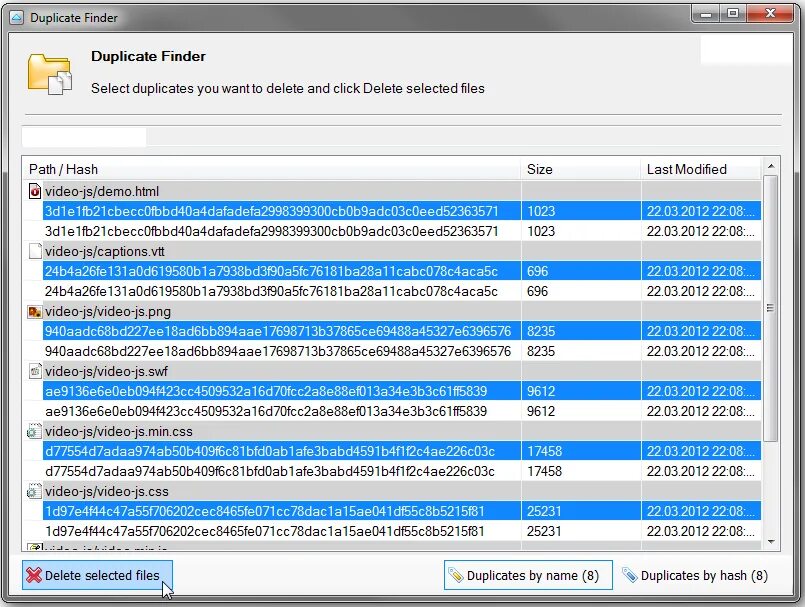The image size is (805, 607).
Task: Click highlighted size value 17458
Action: [544, 451]
